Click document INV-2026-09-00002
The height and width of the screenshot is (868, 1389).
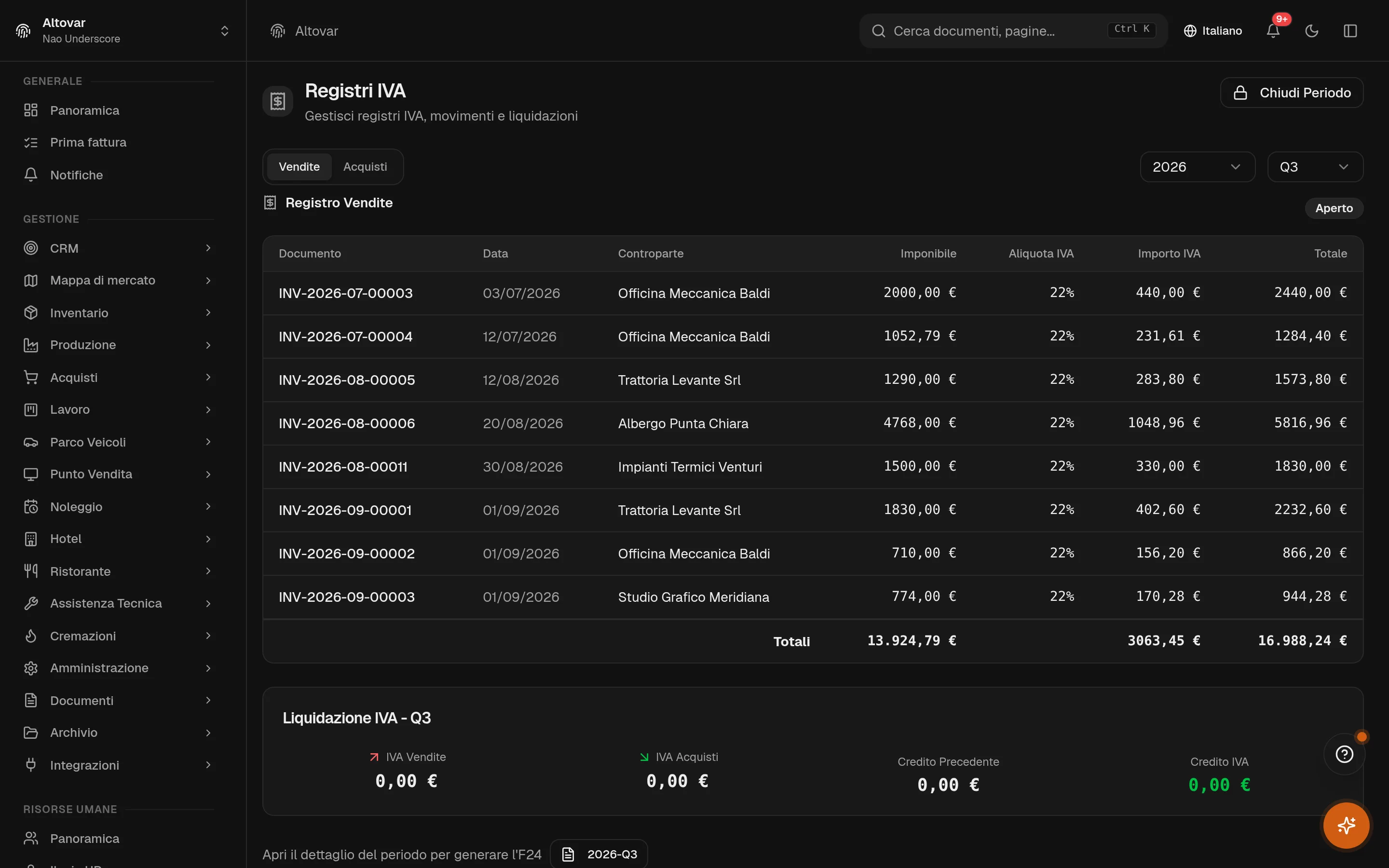346,554
